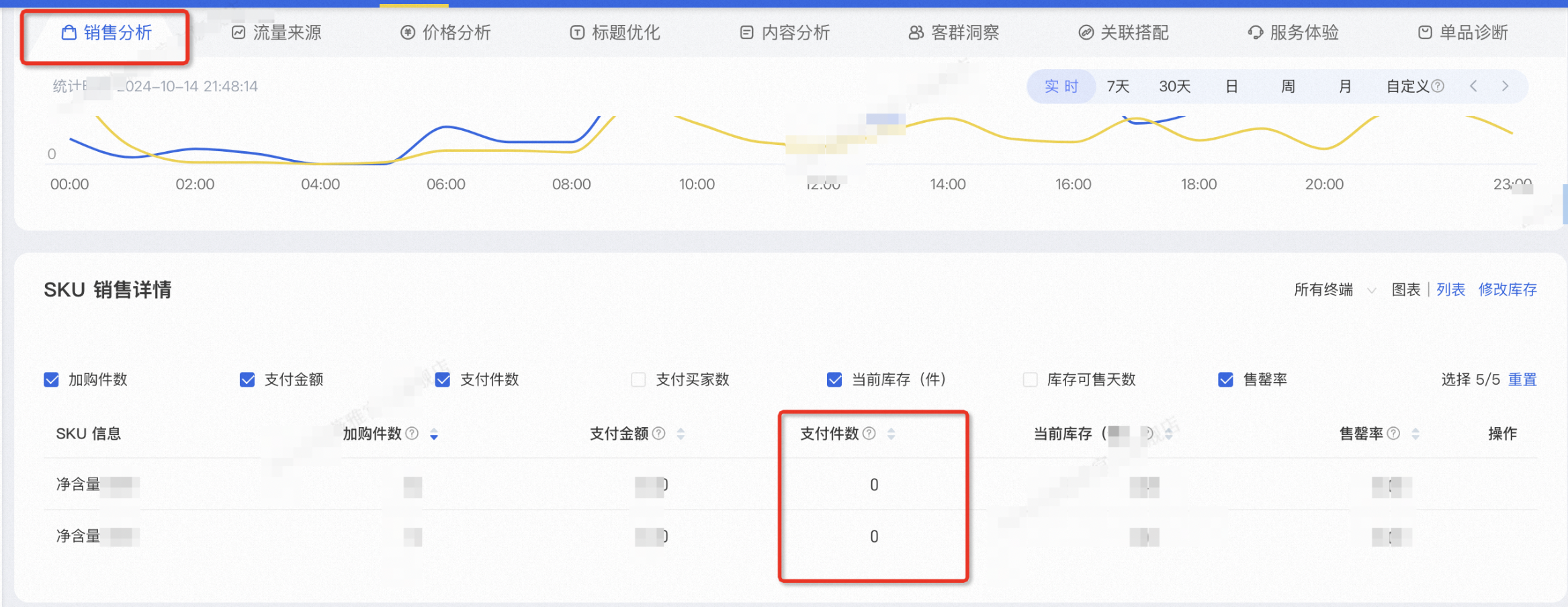
Task: Check the 库存可售天数 checkbox
Action: click(1030, 380)
